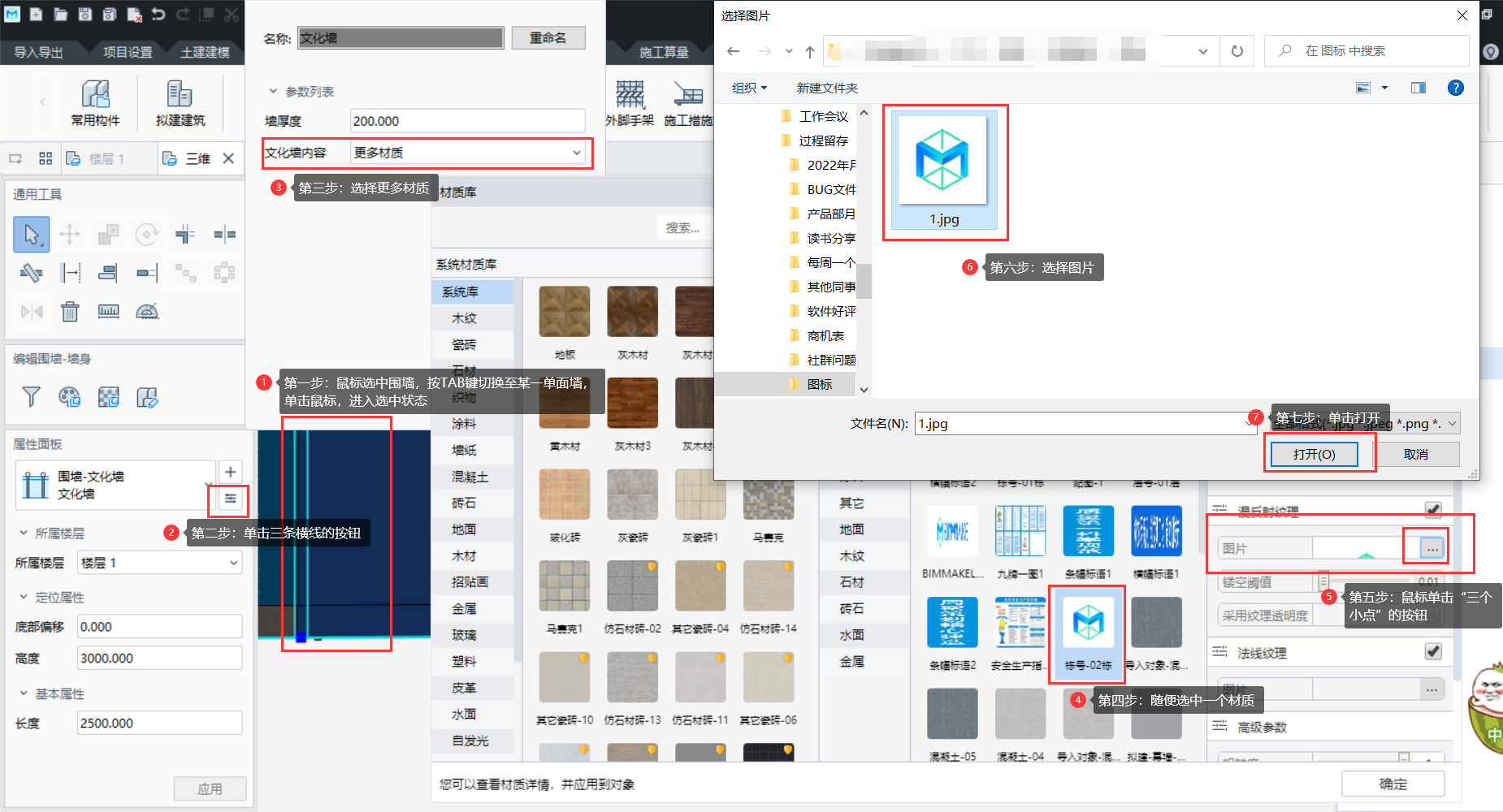Viewport: 1503px width, 812px height.
Task: Switch to the 导入导出 ribbon tab
Action: 38,52
